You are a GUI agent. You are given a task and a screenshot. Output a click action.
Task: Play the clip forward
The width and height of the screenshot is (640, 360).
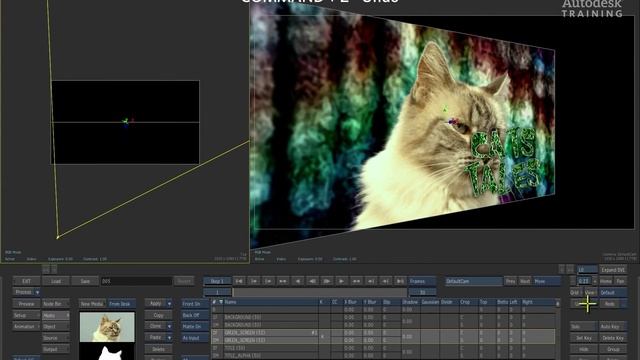coord(341,281)
